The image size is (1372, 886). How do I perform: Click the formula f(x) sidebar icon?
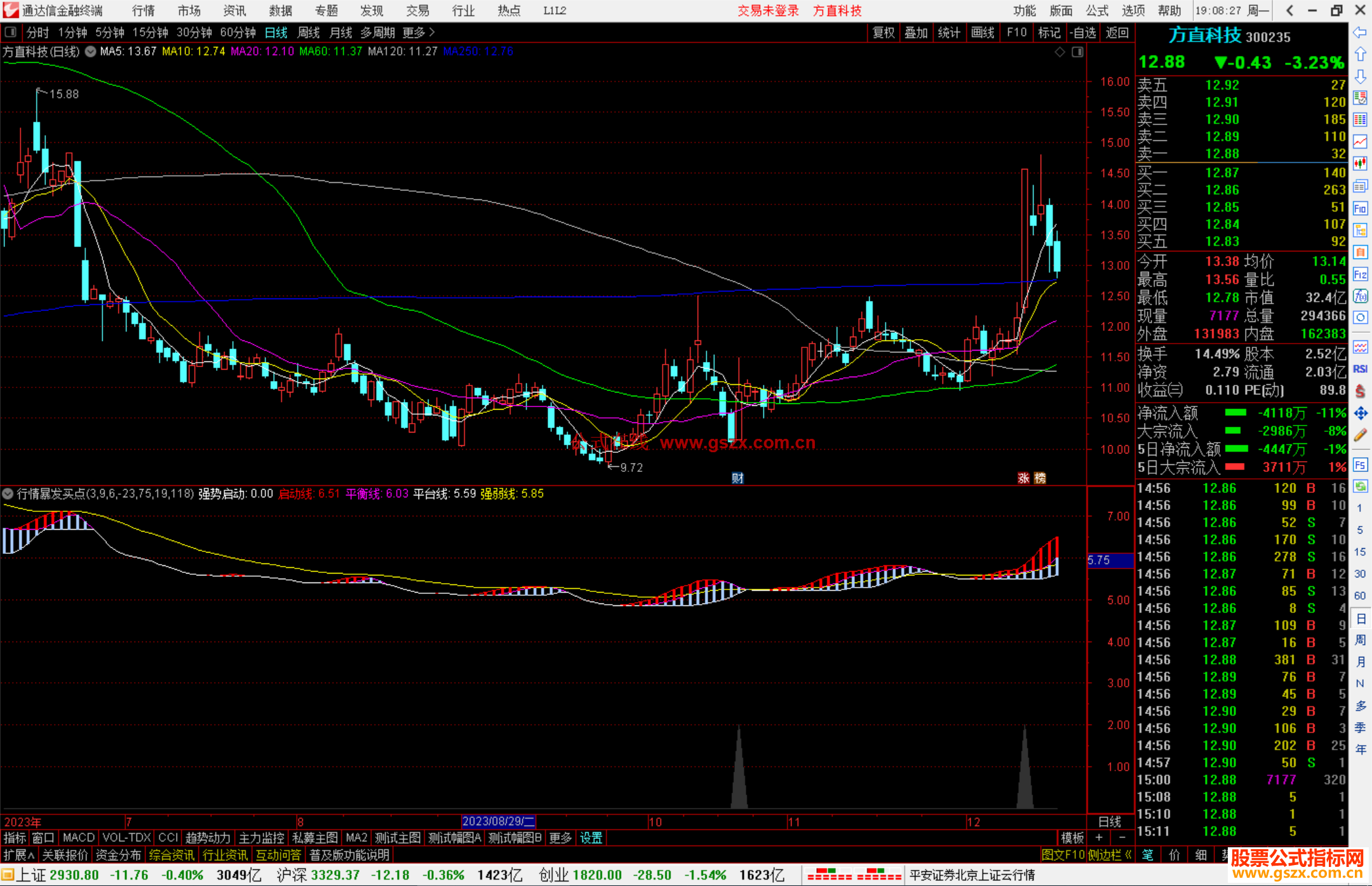point(1360,296)
